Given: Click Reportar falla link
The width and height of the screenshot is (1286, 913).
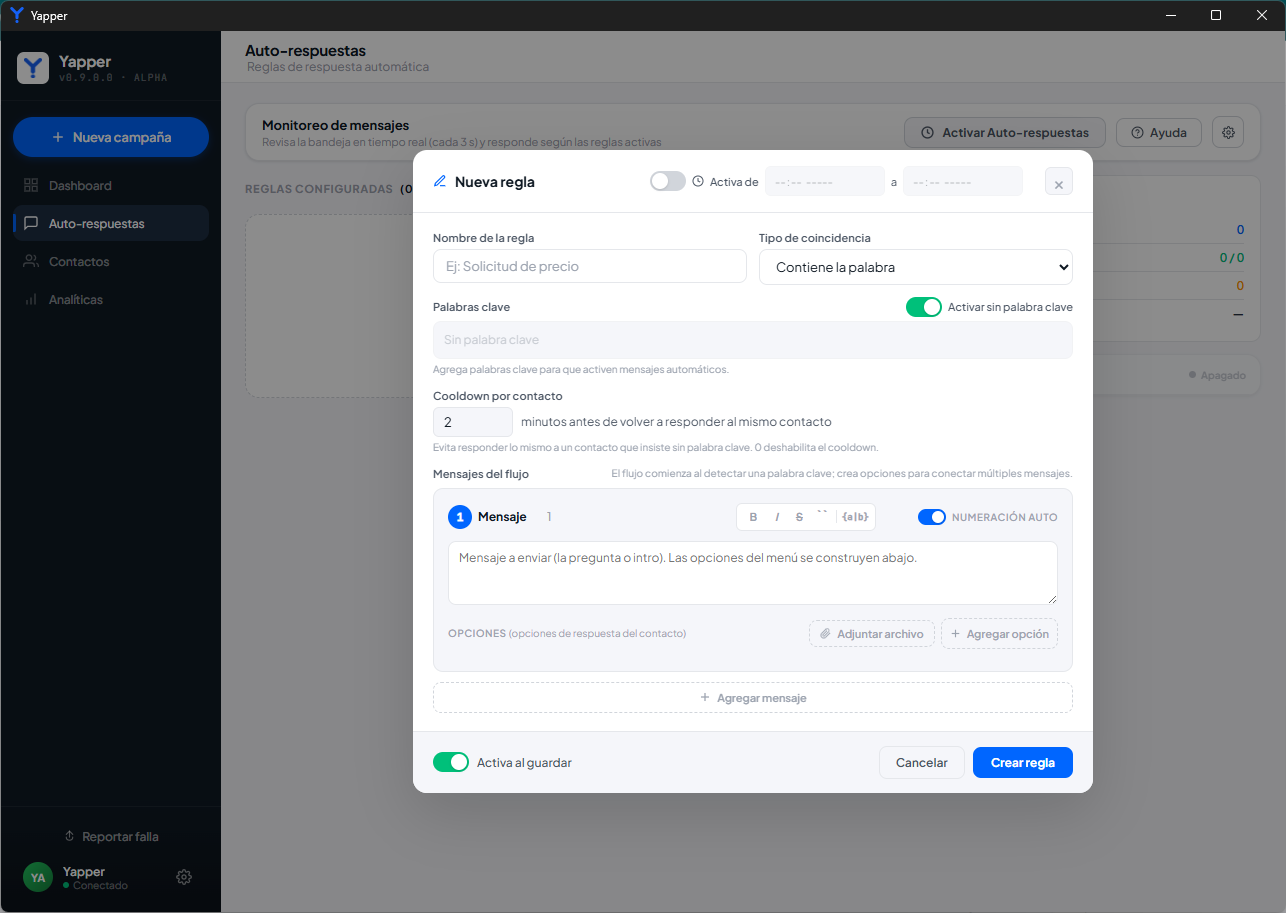Looking at the screenshot, I should tap(111, 836).
